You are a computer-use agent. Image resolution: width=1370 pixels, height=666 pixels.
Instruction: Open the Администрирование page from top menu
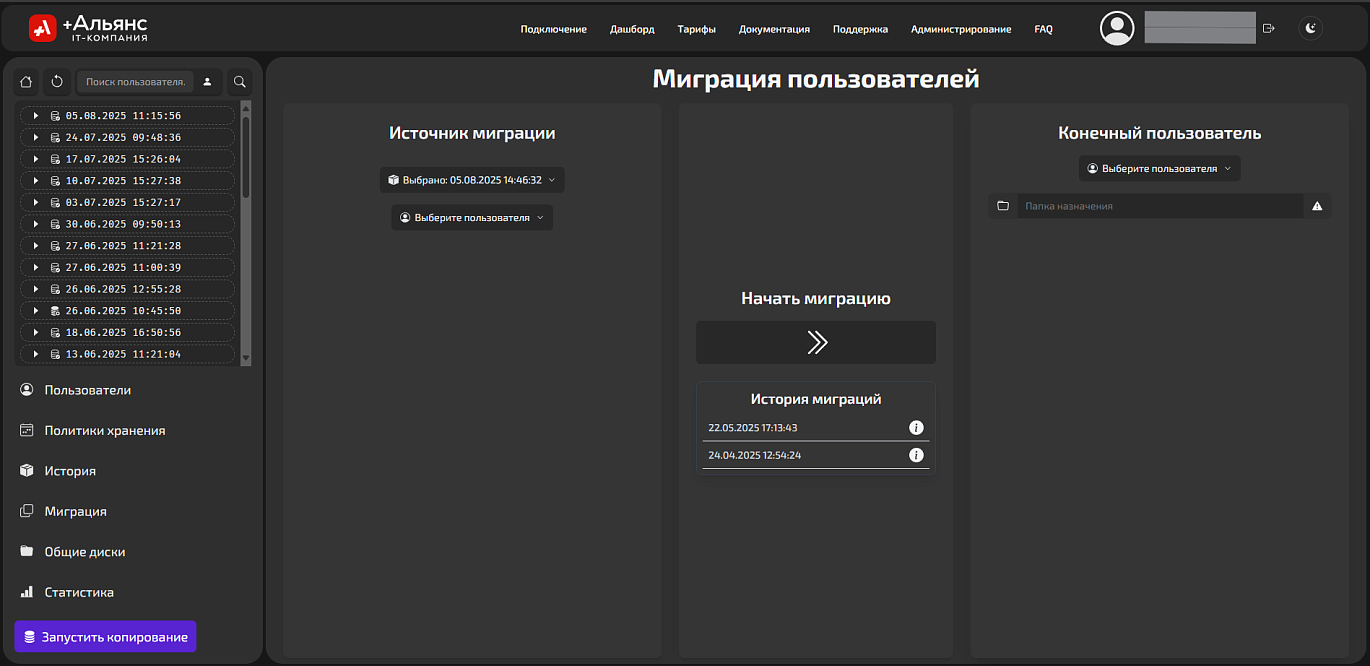coord(962,29)
